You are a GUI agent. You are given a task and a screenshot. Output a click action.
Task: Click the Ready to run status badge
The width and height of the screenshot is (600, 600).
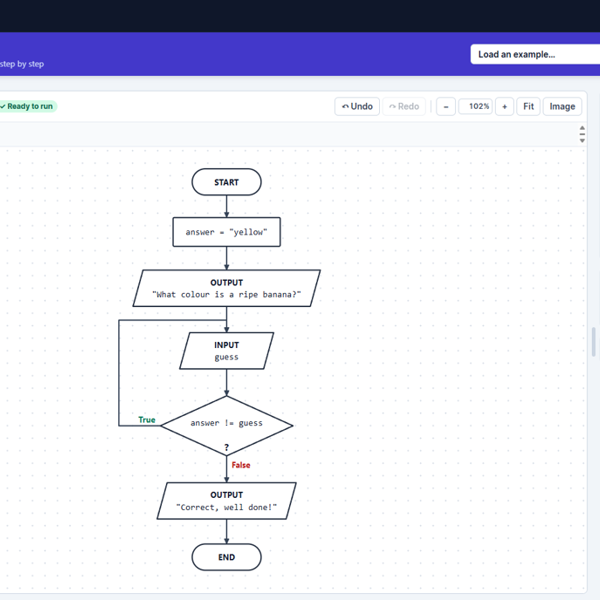tap(28, 106)
